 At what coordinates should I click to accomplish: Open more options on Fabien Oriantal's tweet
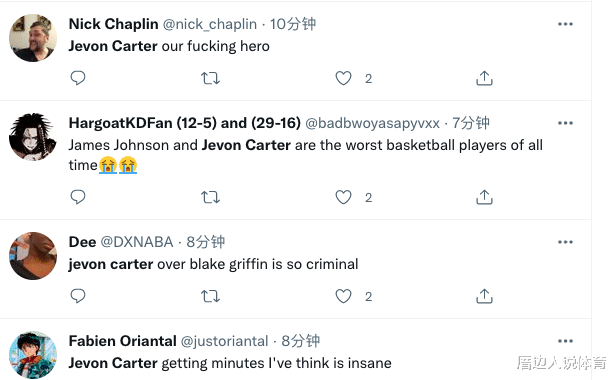(x=565, y=341)
